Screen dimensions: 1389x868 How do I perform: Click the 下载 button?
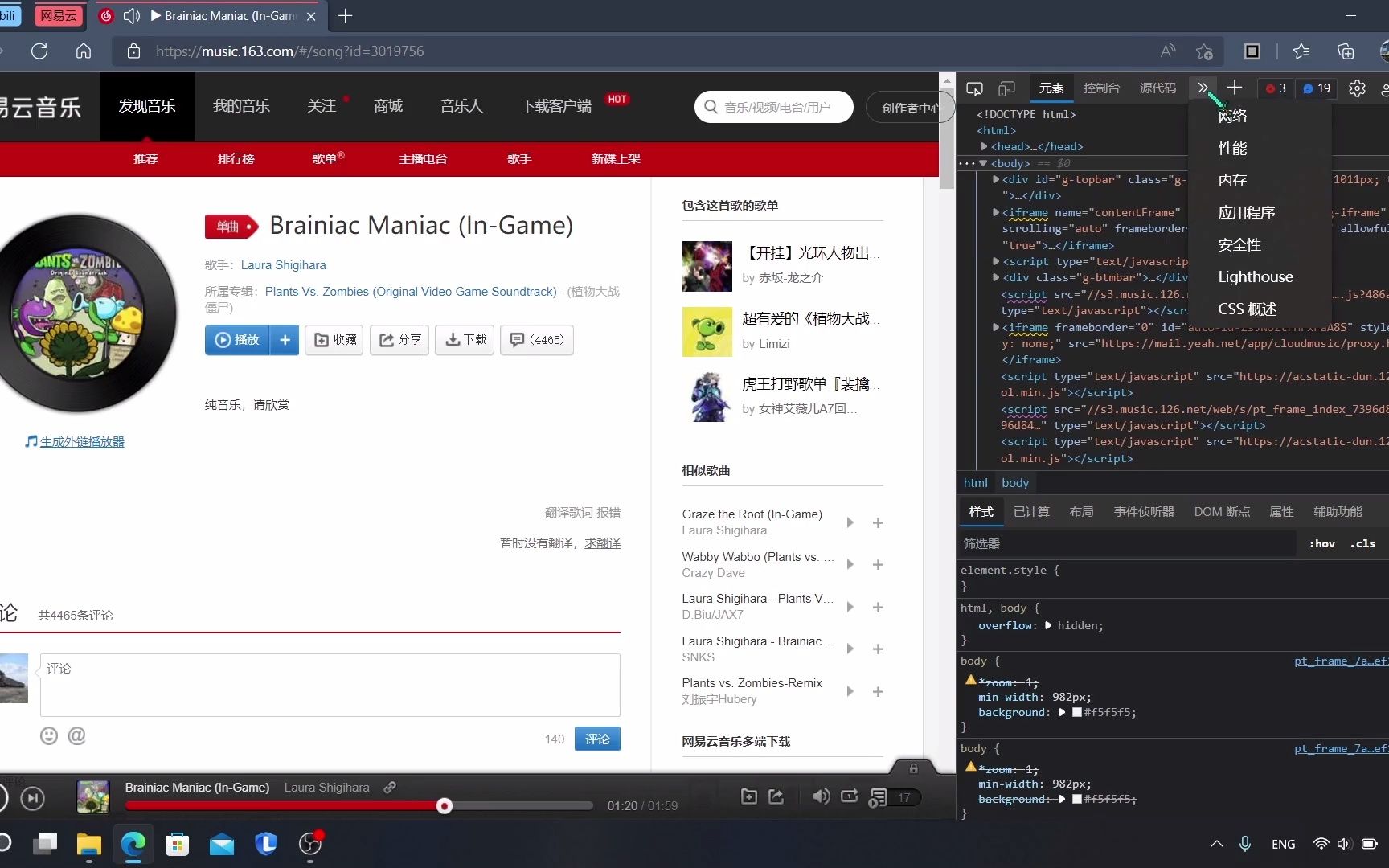[465, 340]
